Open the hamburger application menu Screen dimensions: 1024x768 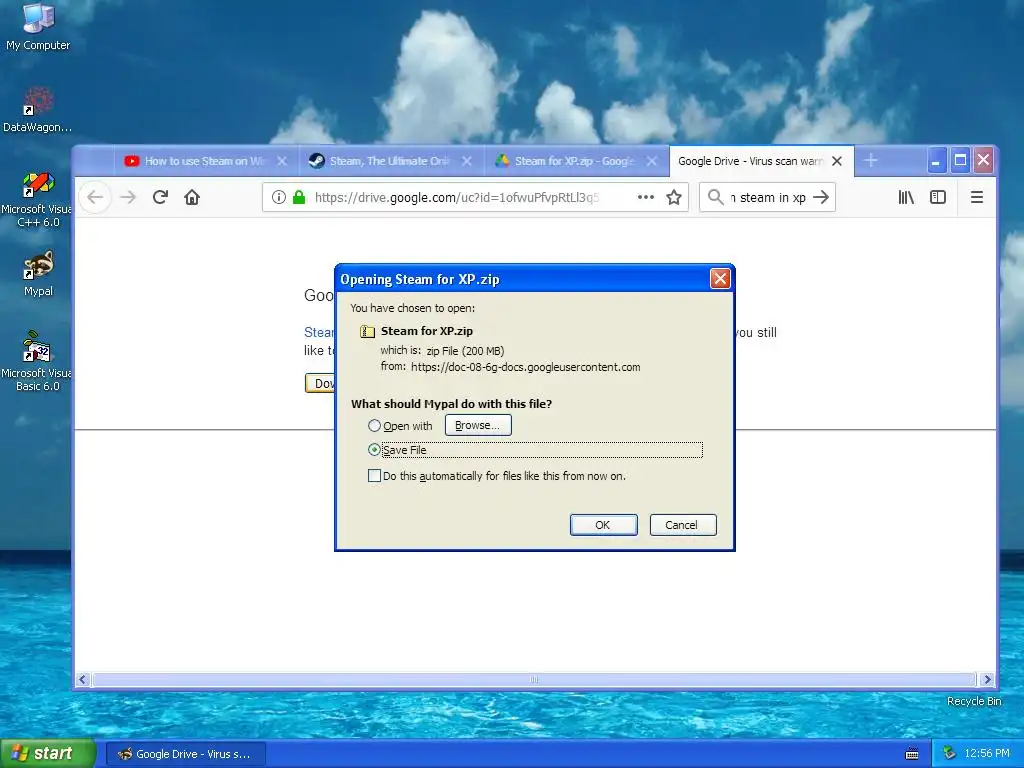977,197
